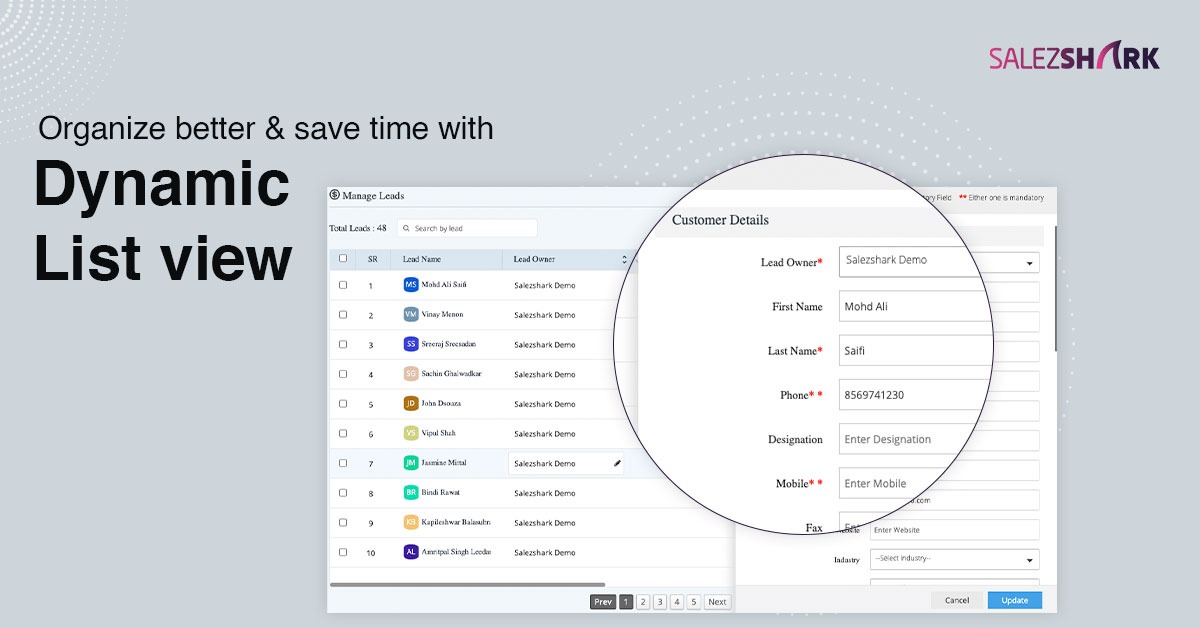Click the Cancel button

[957, 600]
